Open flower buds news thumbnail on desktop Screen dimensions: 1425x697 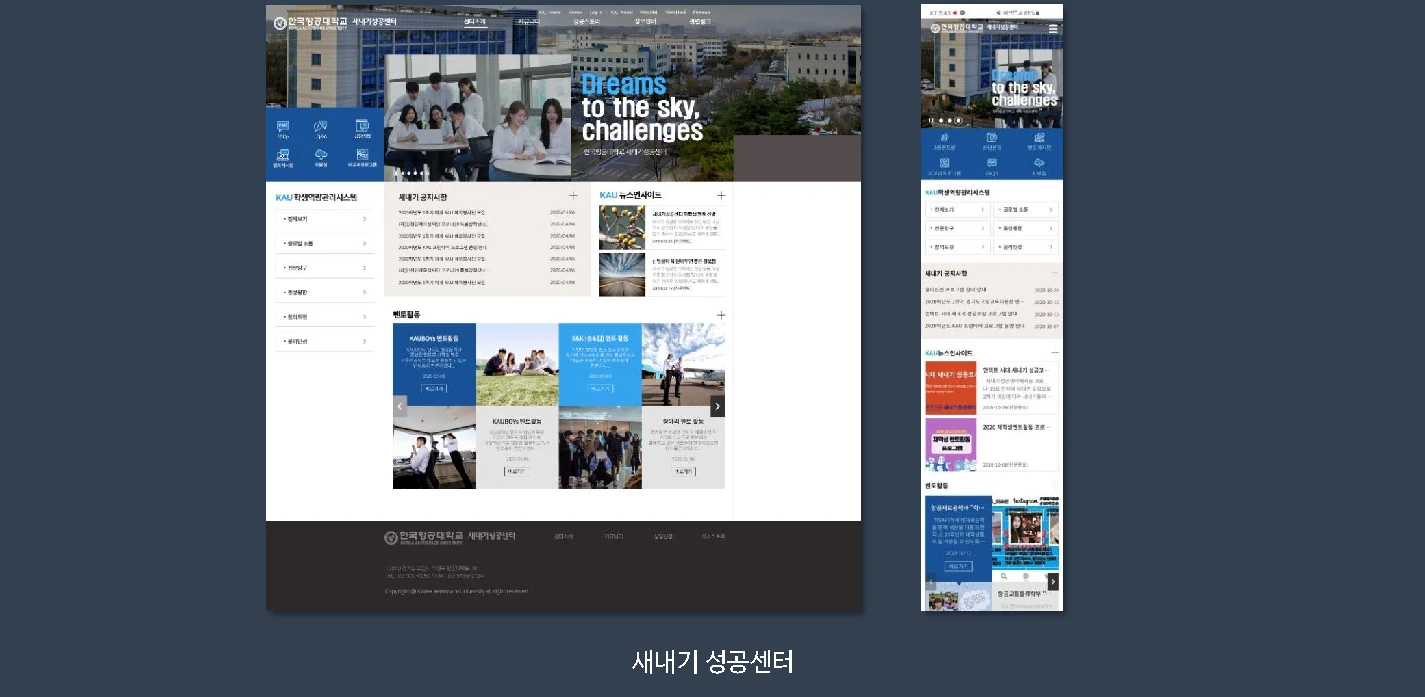point(622,227)
